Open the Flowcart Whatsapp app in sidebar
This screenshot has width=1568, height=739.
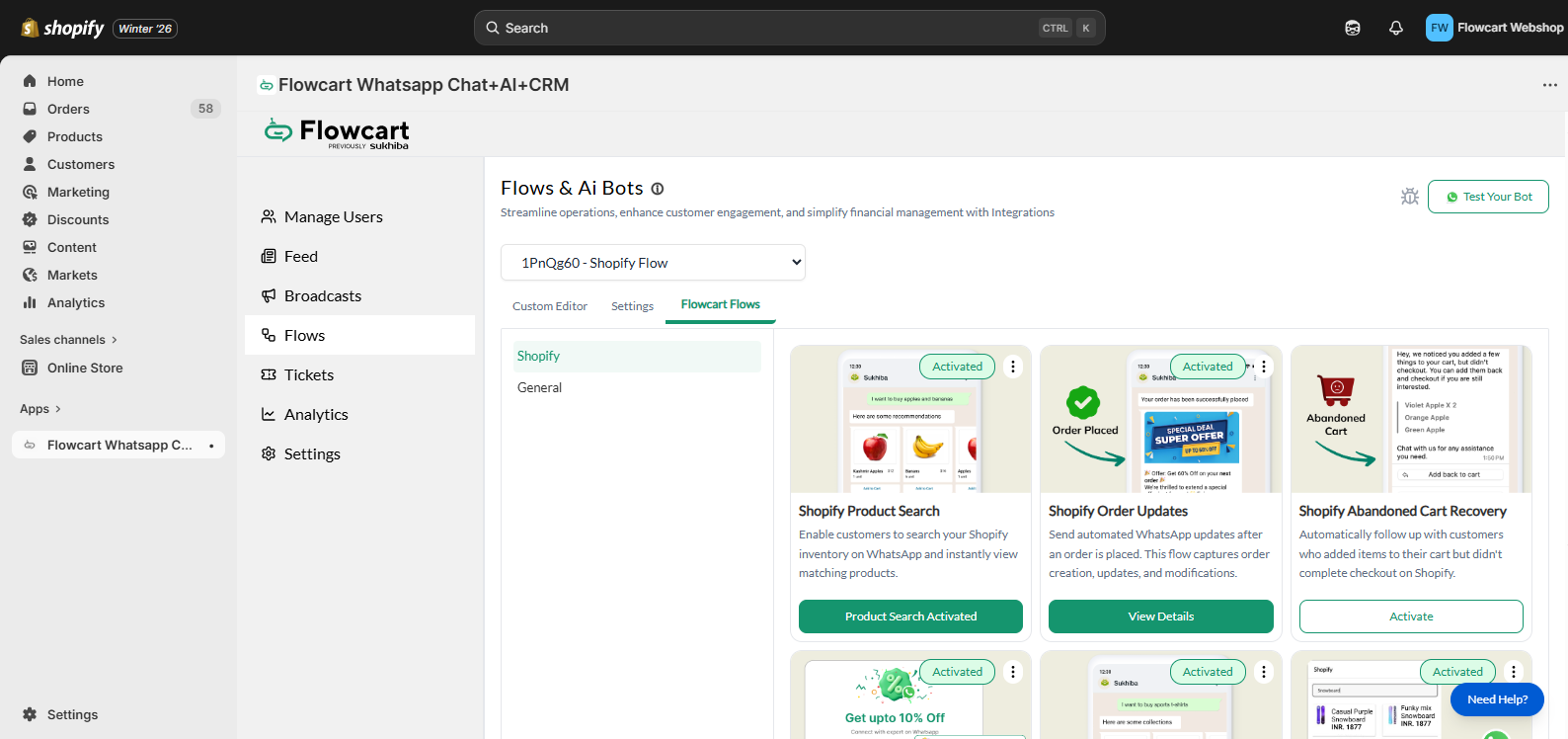118,445
